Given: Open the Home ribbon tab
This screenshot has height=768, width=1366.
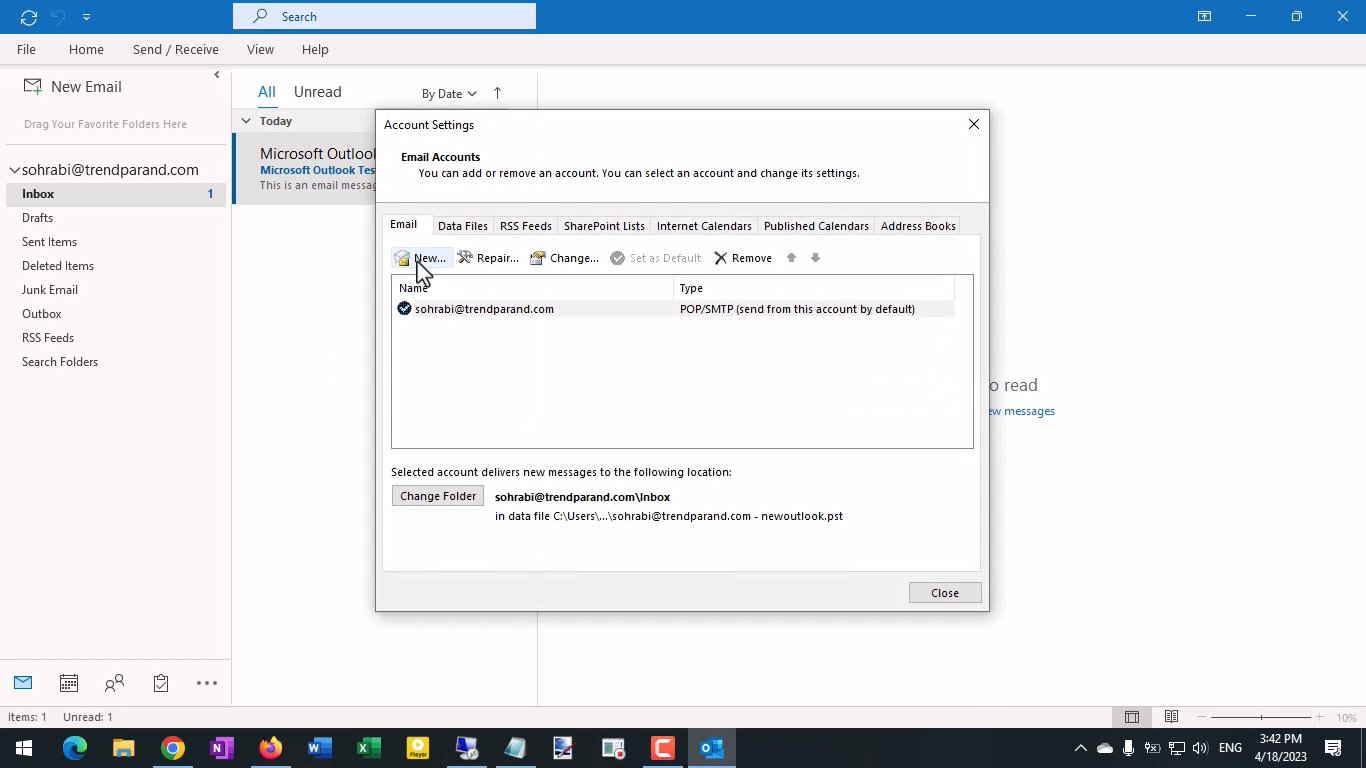Looking at the screenshot, I should [86, 49].
